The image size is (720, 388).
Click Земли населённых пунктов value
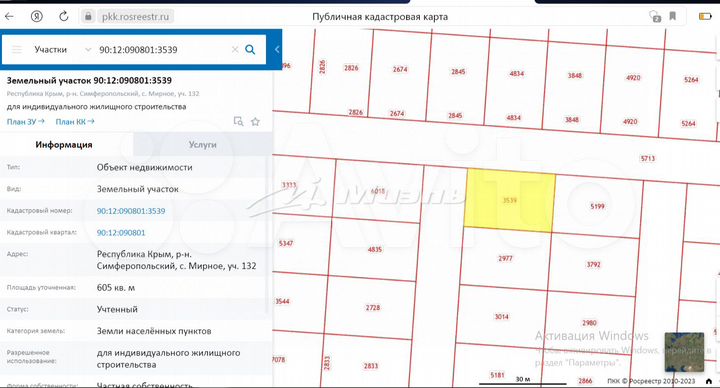click(x=154, y=331)
